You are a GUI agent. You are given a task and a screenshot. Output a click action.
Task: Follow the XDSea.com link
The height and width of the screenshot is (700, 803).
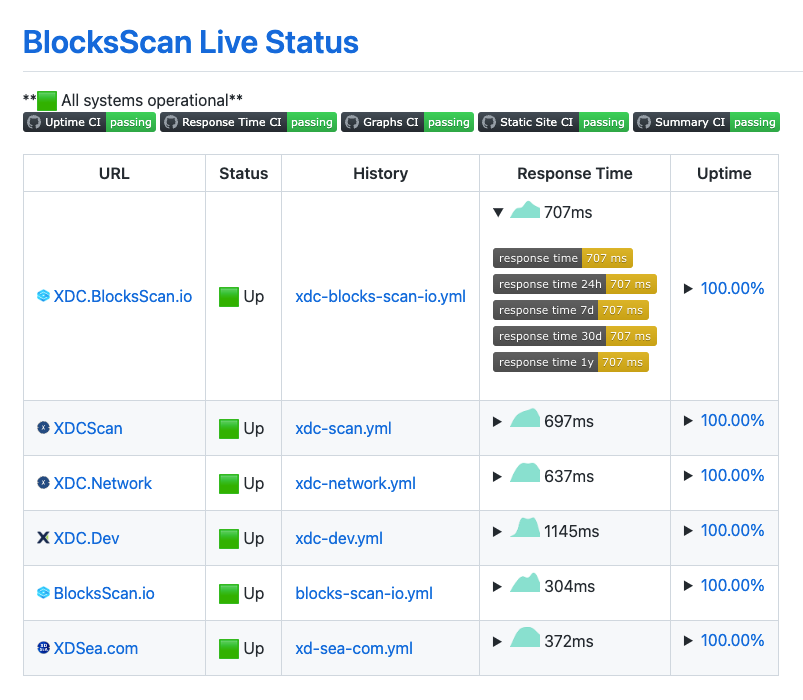click(97, 648)
